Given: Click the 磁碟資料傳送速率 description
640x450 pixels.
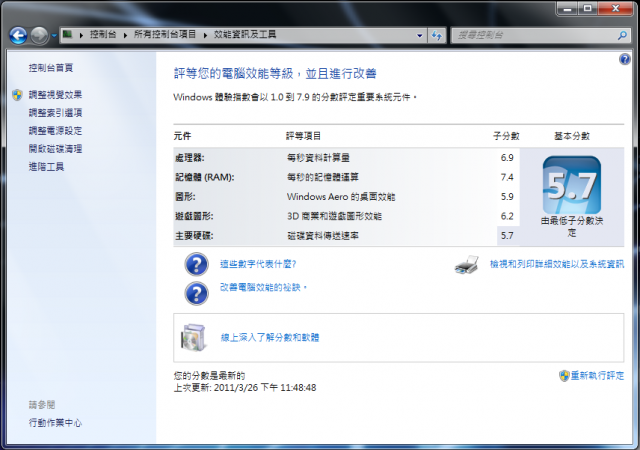Looking at the screenshot, I should pos(323,236).
